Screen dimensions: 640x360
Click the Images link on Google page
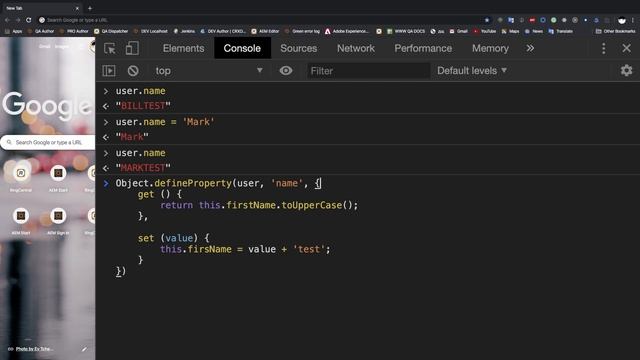pyautogui.click(x=62, y=47)
